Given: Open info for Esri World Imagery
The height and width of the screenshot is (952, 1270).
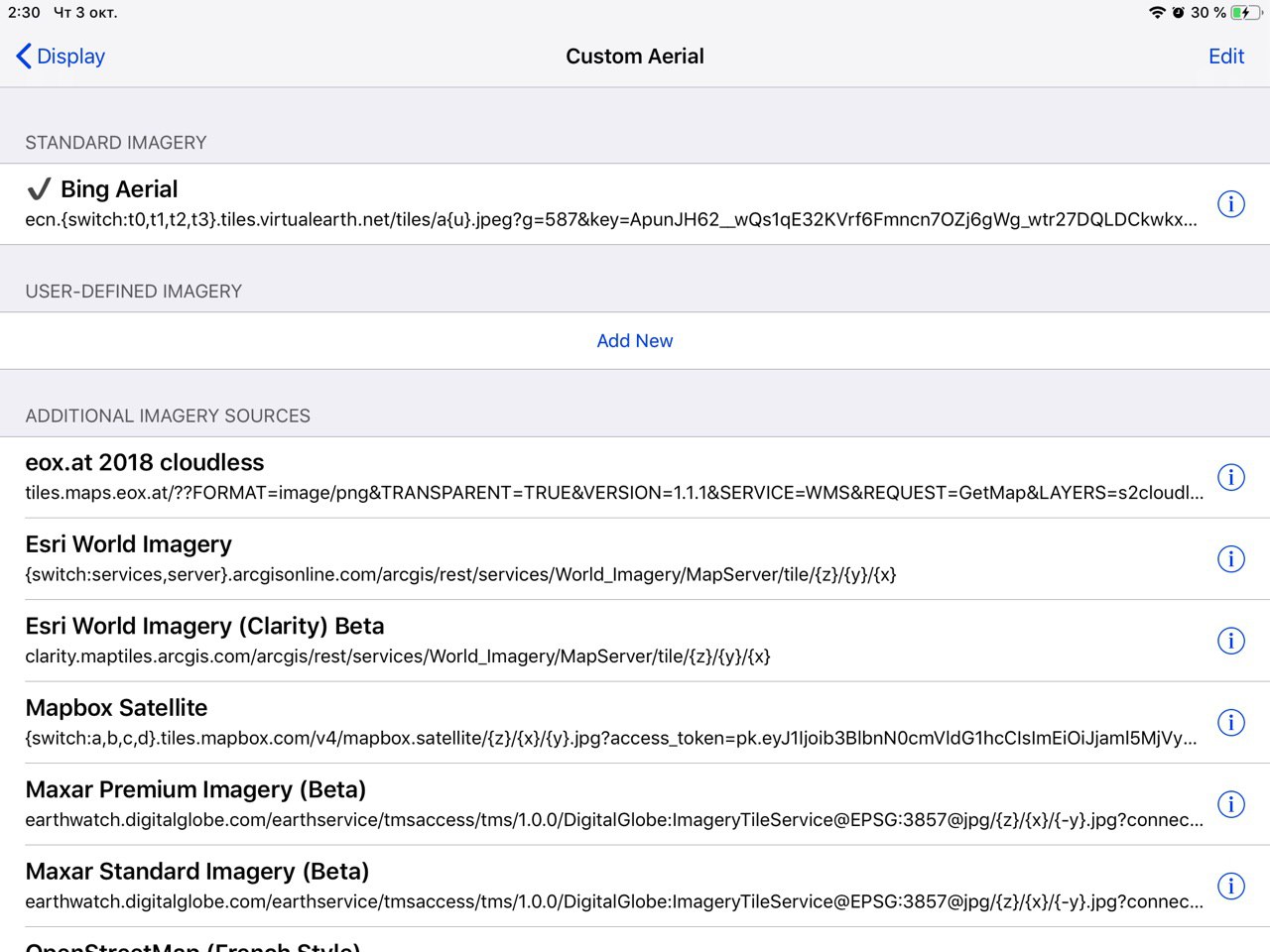Looking at the screenshot, I should (1230, 559).
